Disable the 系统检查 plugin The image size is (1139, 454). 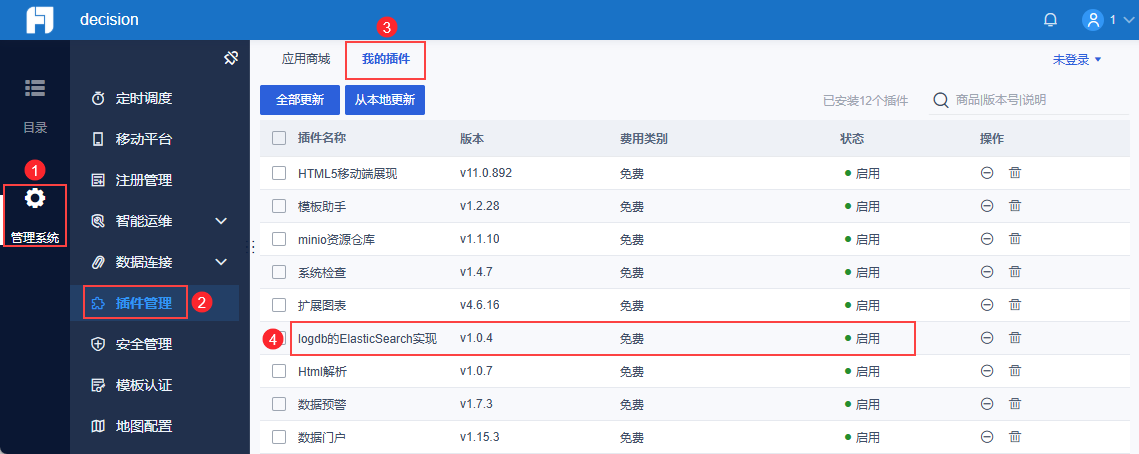(987, 272)
